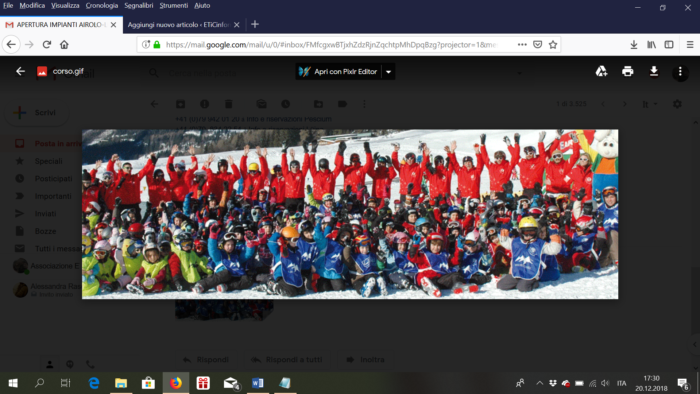Toggle Firefox sidebar view
This screenshot has height=394, width=700.
669,45
